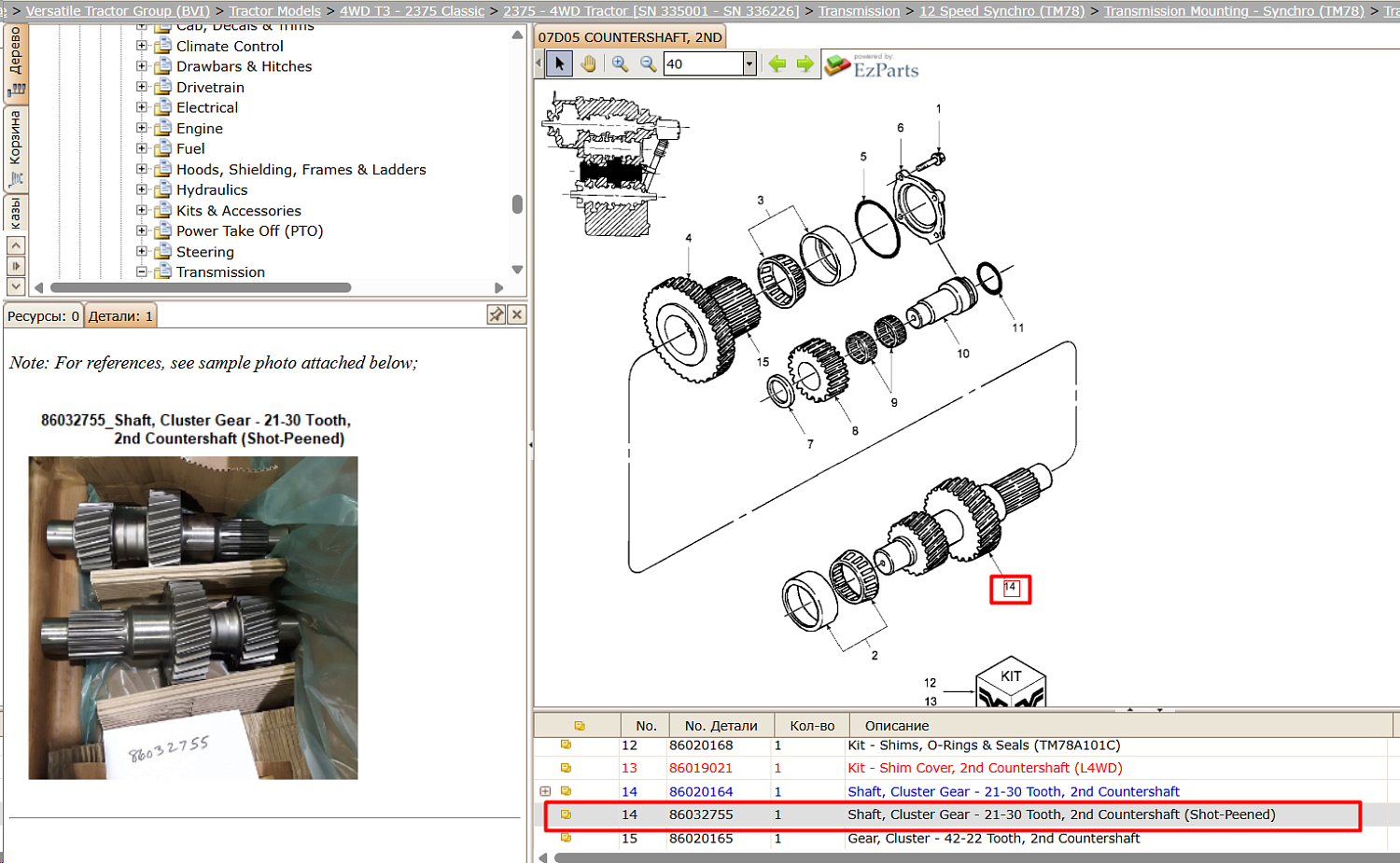The image size is (1400, 863).
Task: Click the Drawbars & Hitches folder icon
Action: pos(163,66)
